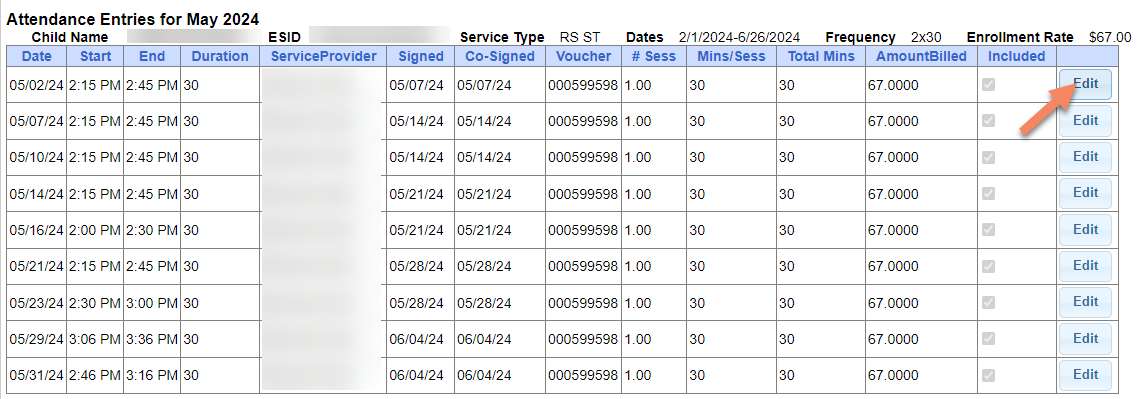Sort by the Date column header

36,56
